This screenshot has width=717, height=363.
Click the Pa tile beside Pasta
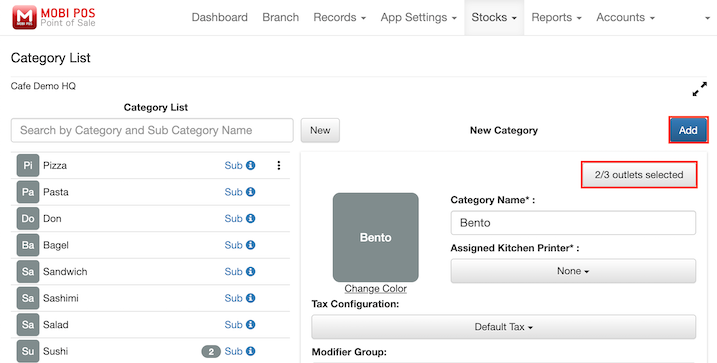point(28,192)
